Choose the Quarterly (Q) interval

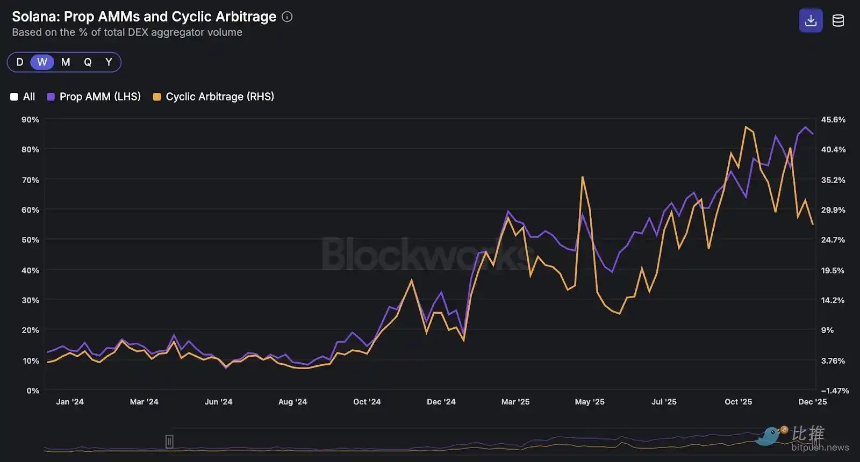(x=87, y=62)
